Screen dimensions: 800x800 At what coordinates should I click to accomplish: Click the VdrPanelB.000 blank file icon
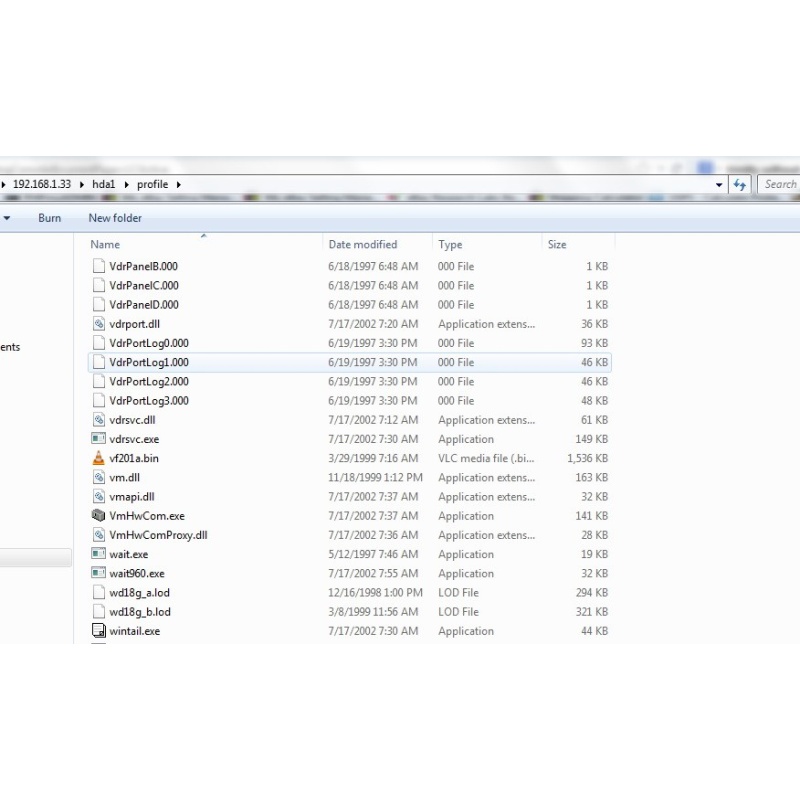point(98,267)
